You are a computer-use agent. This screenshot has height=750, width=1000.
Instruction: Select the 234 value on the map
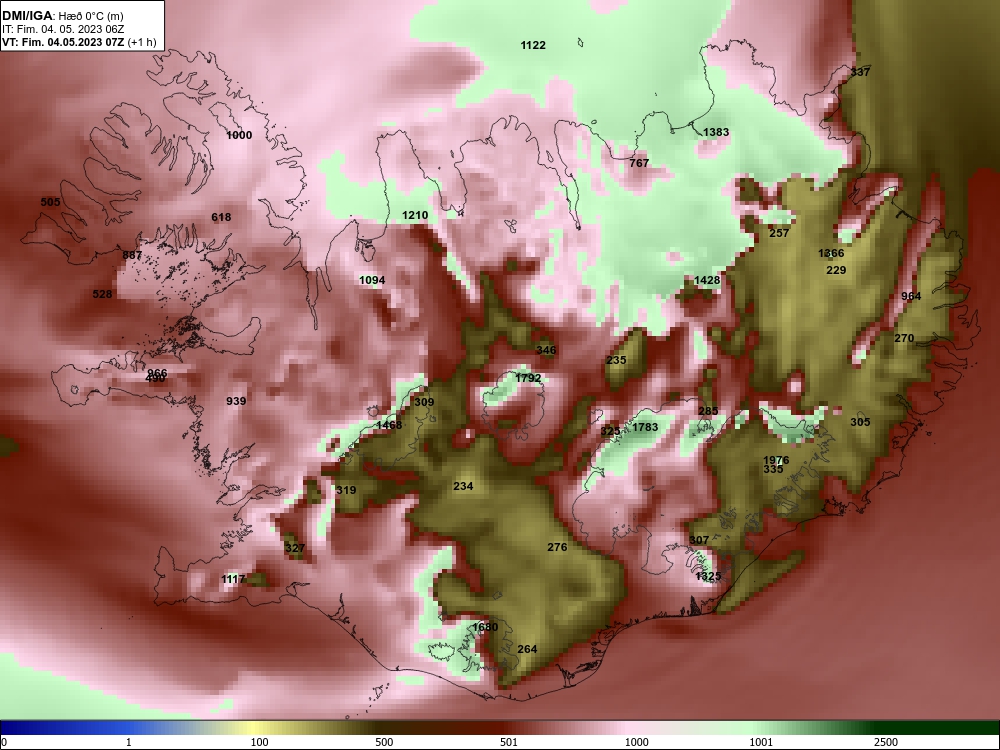point(463,487)
